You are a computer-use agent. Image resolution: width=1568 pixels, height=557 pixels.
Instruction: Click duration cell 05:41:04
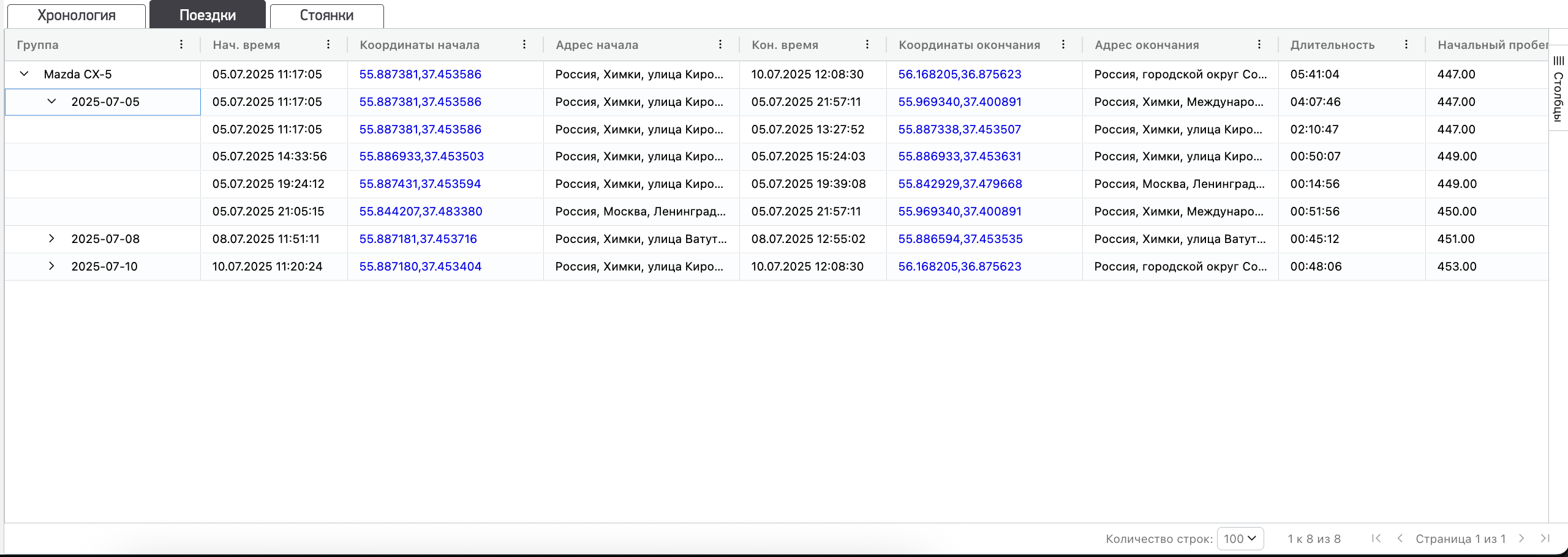pos(1352,74)
